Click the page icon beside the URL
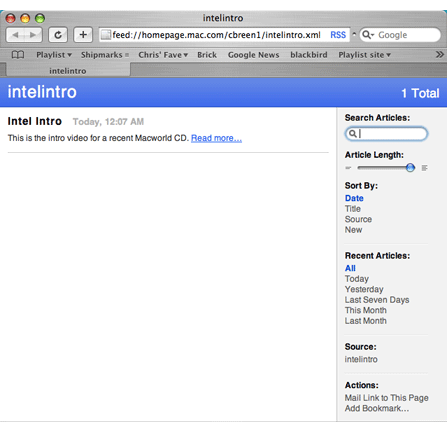The image size is (447, 422). click(x=106, y=35)
